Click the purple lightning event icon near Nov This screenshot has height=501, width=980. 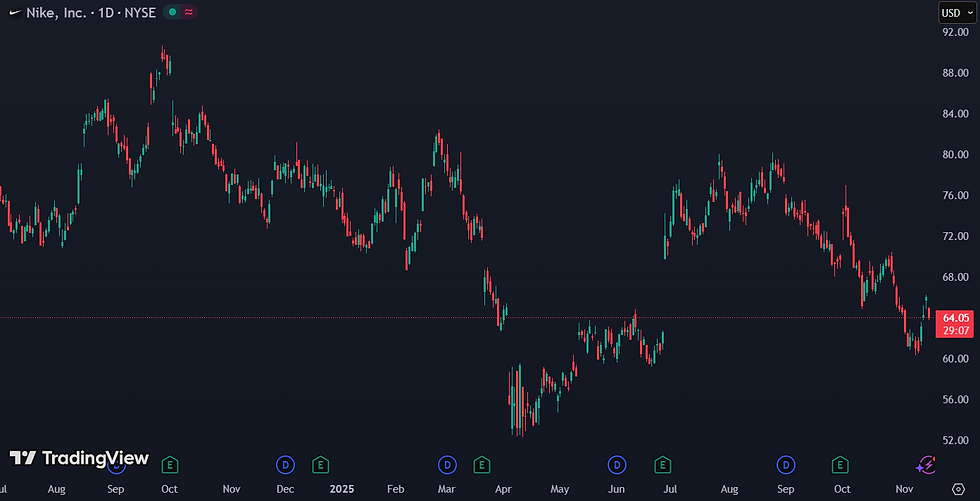coord(926,465)
